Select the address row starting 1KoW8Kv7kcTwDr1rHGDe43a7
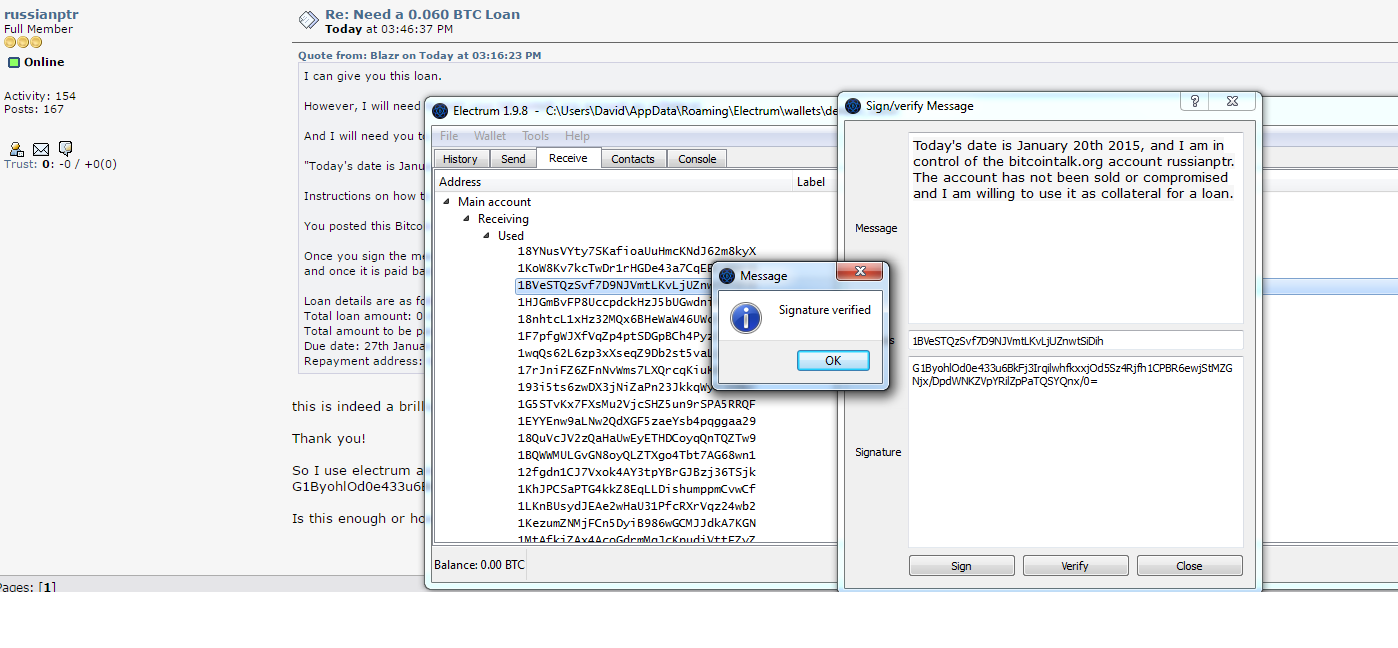Viewport: 1398px width, 648px height. pyautogui.click(x=613, y=268)
